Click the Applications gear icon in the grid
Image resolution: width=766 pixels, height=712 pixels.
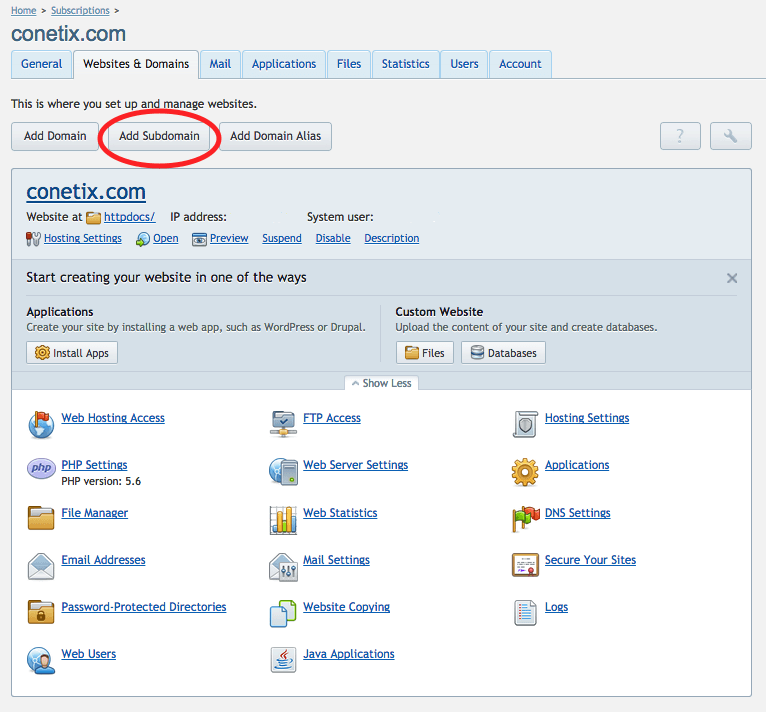(525, 472)
